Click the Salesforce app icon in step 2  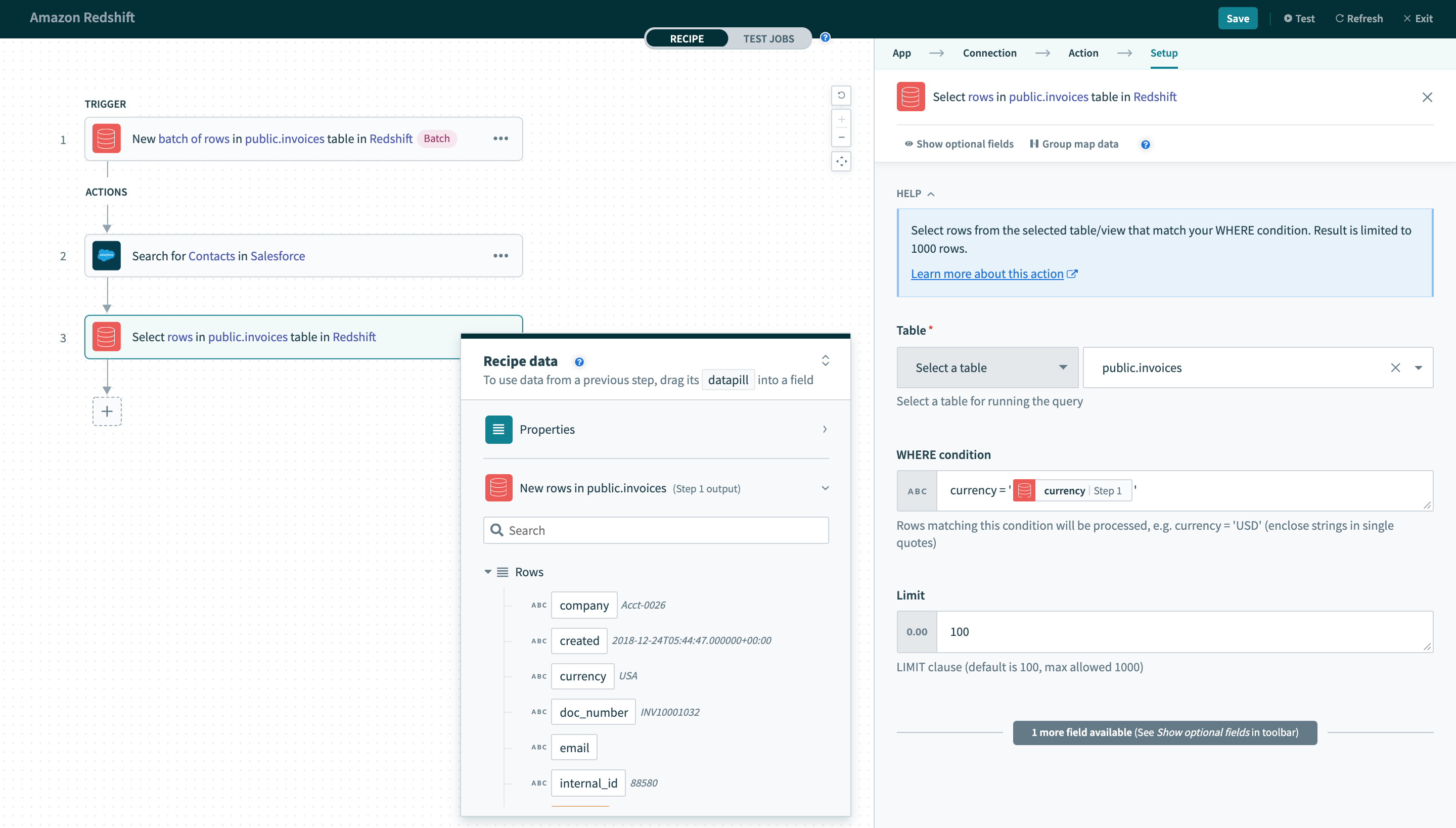107,255
